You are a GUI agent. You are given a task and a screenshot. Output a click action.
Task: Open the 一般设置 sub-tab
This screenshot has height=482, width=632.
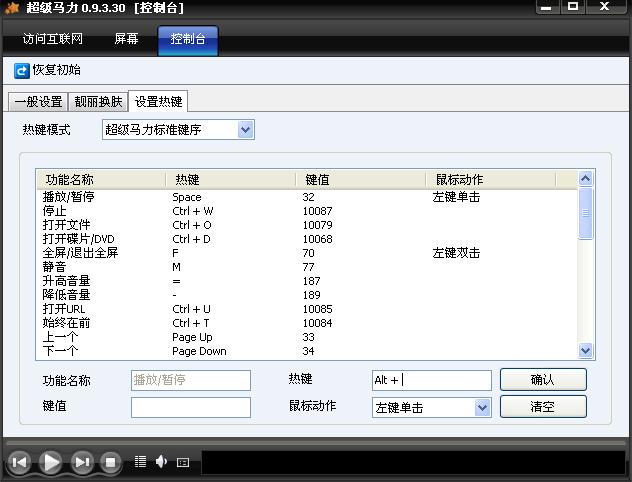pyautogui.click(x=38, y=102)
